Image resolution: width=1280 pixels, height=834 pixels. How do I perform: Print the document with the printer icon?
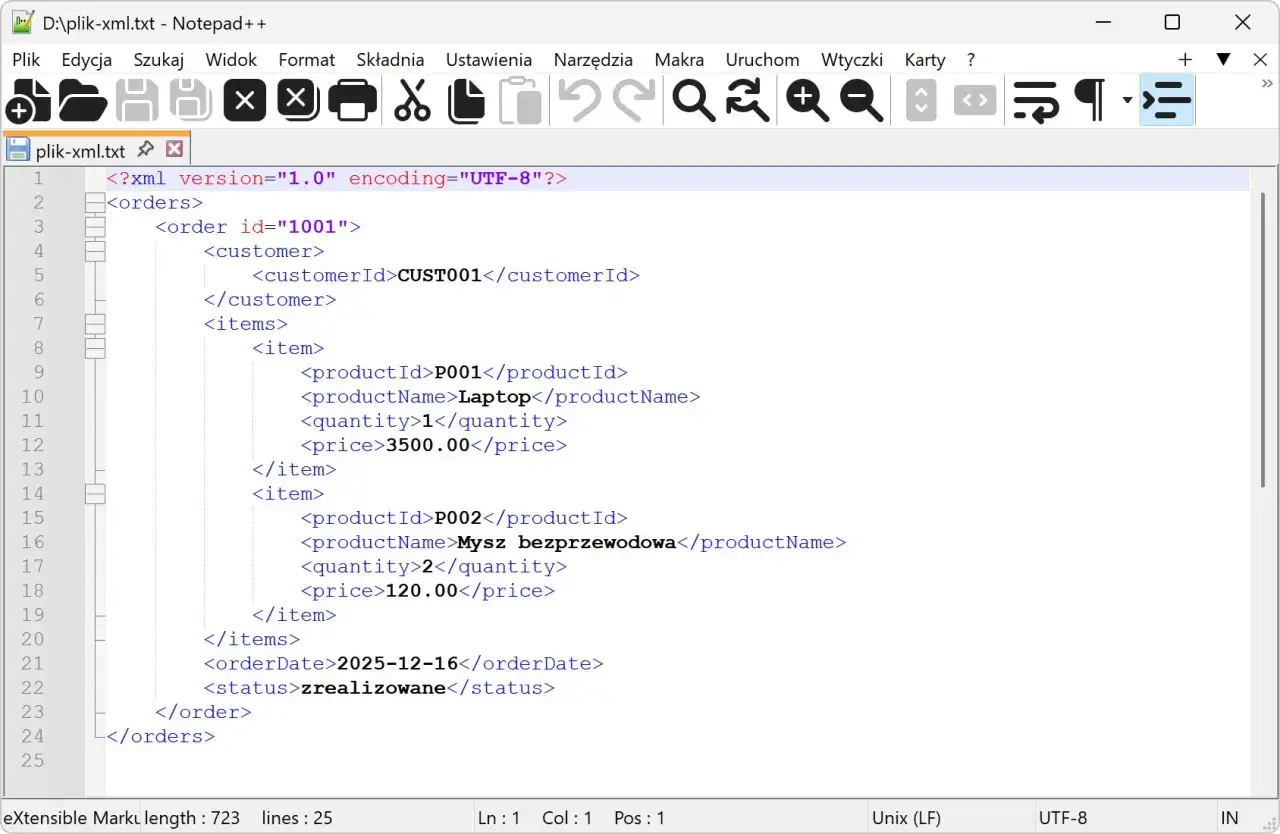tap(352, 101)
